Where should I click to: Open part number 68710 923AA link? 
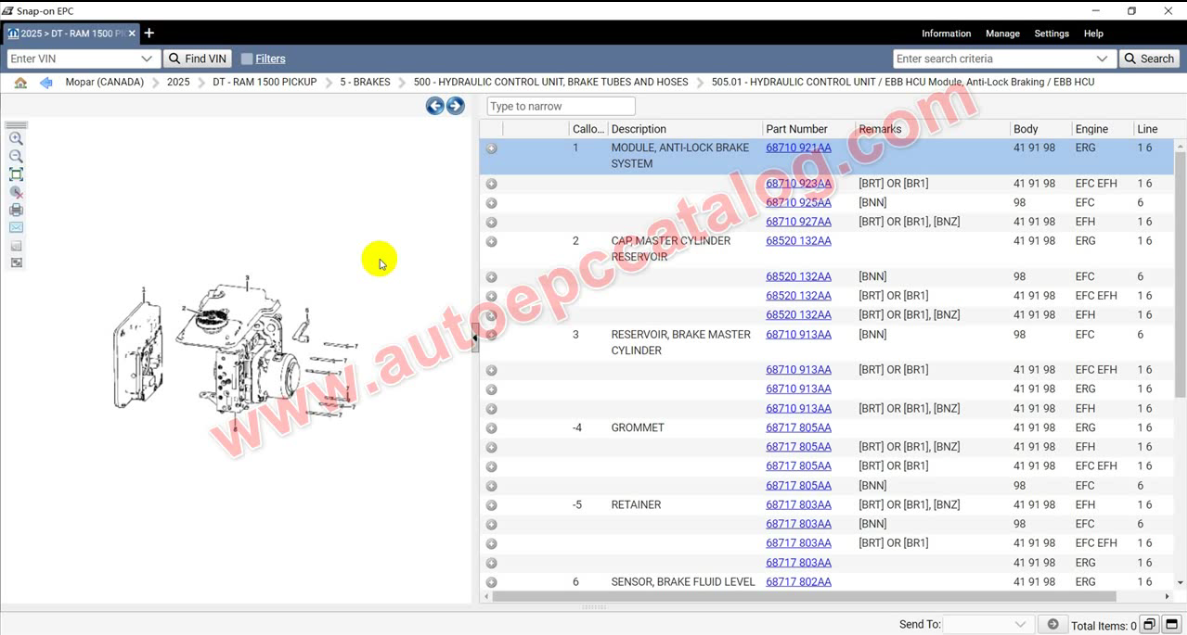pos(798,183)
